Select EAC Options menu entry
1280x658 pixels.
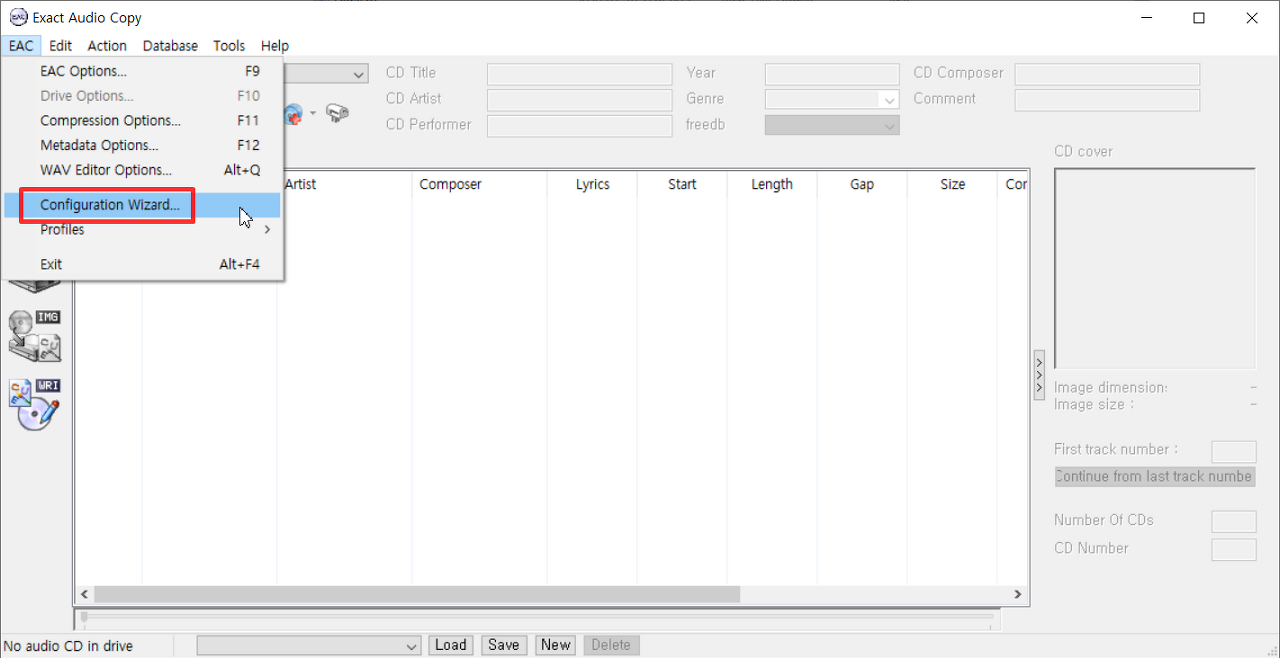pos(142,71)
